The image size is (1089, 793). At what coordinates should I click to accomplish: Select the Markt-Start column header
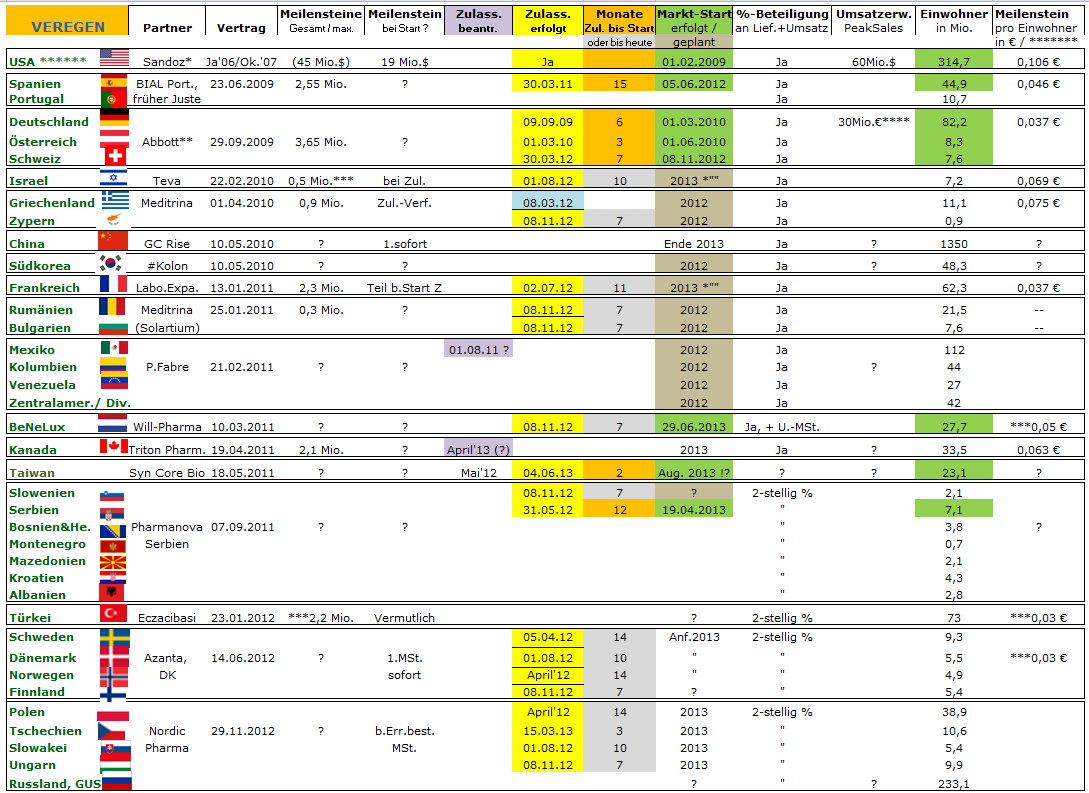694,21
